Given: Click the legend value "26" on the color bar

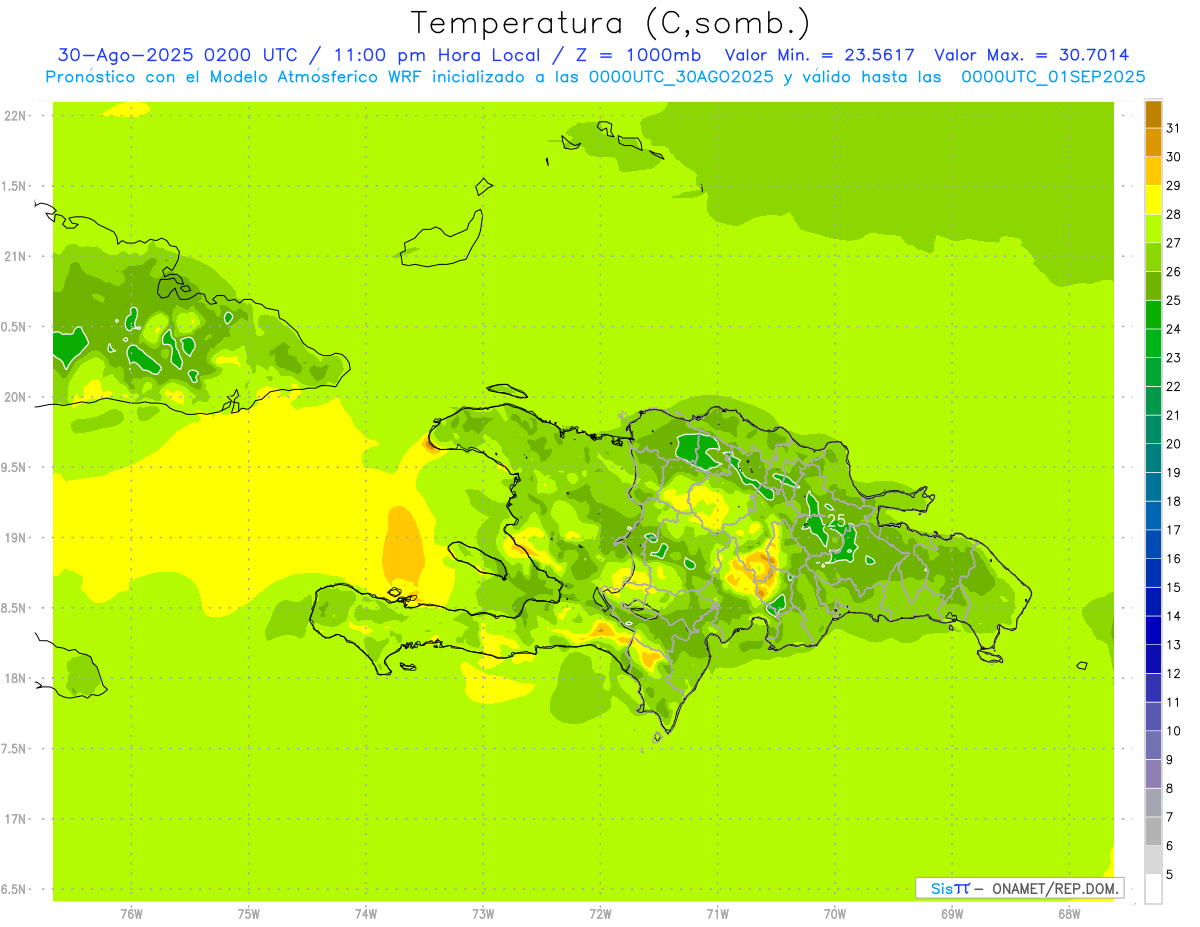Looking at the screenshot, I should point(1174,271).
